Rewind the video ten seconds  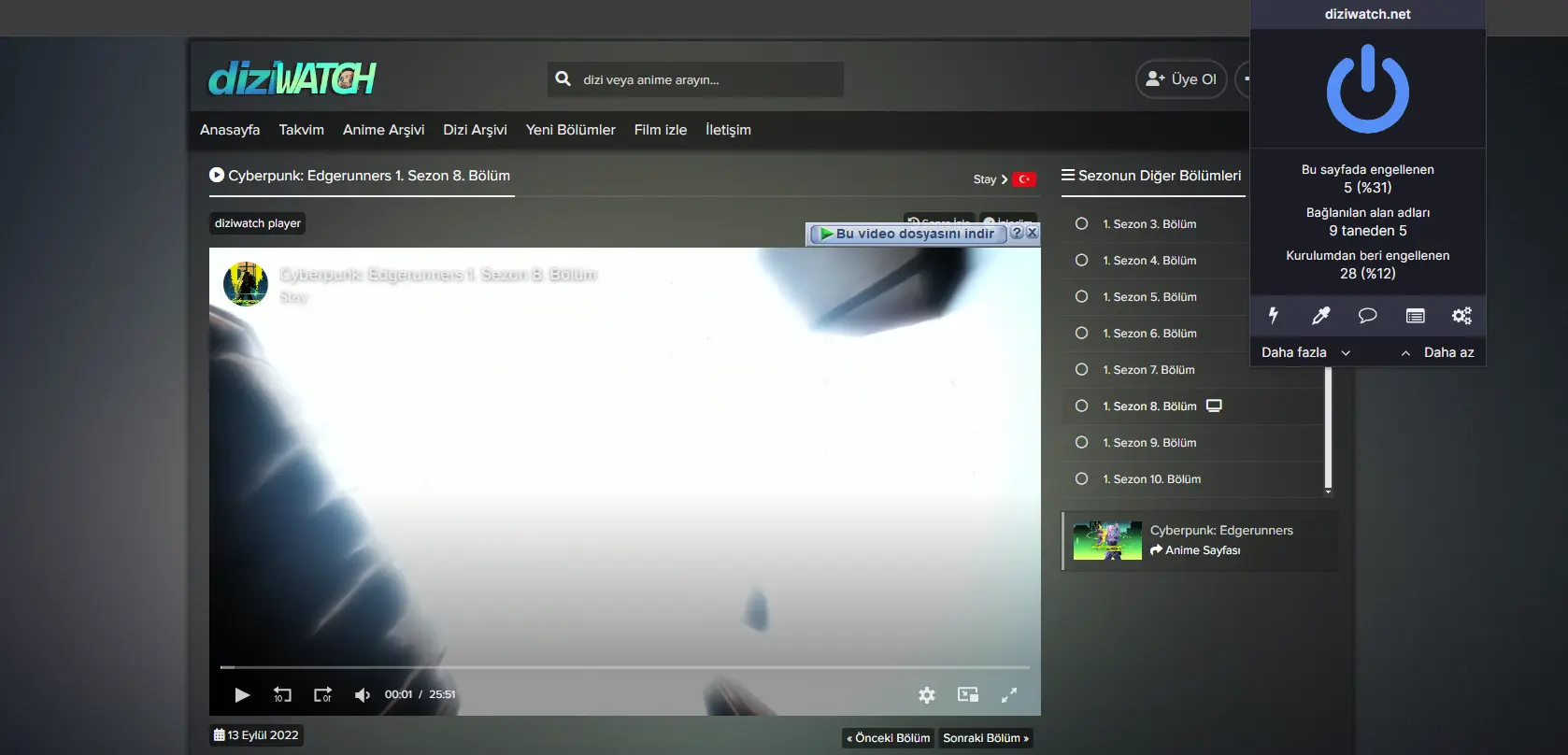tap(282, 694)
